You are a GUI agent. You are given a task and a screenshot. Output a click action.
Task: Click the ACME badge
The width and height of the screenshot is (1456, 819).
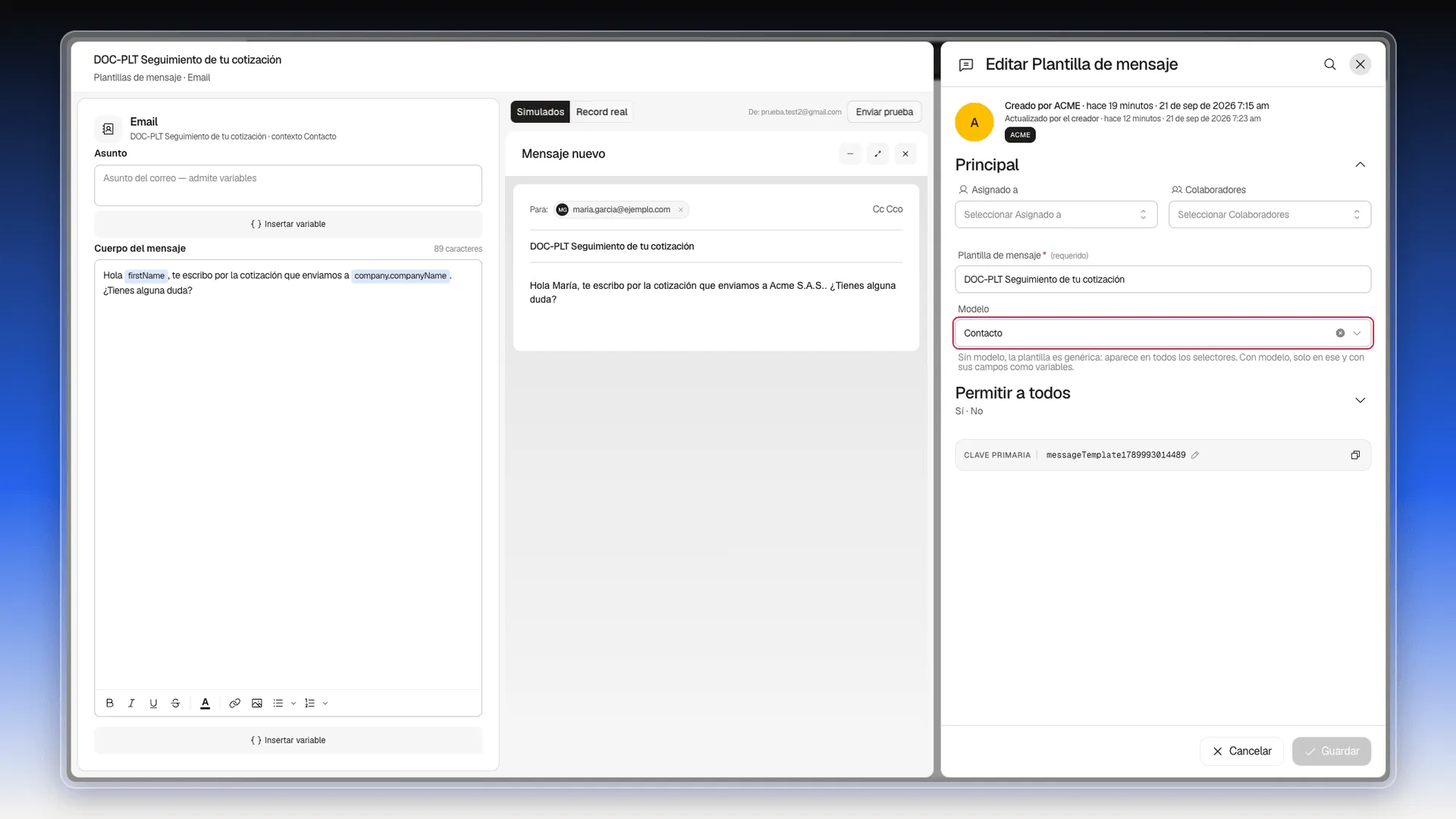(x=1020, y=135)
